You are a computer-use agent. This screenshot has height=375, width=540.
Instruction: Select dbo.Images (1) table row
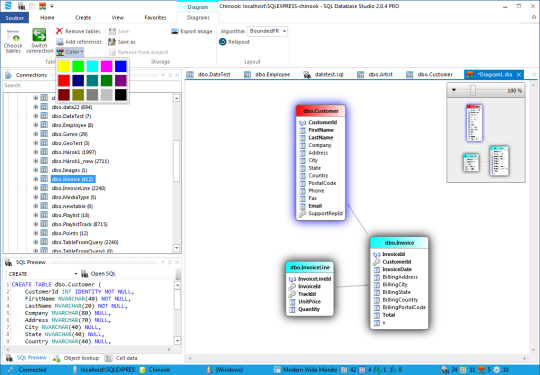pos(69,170)
